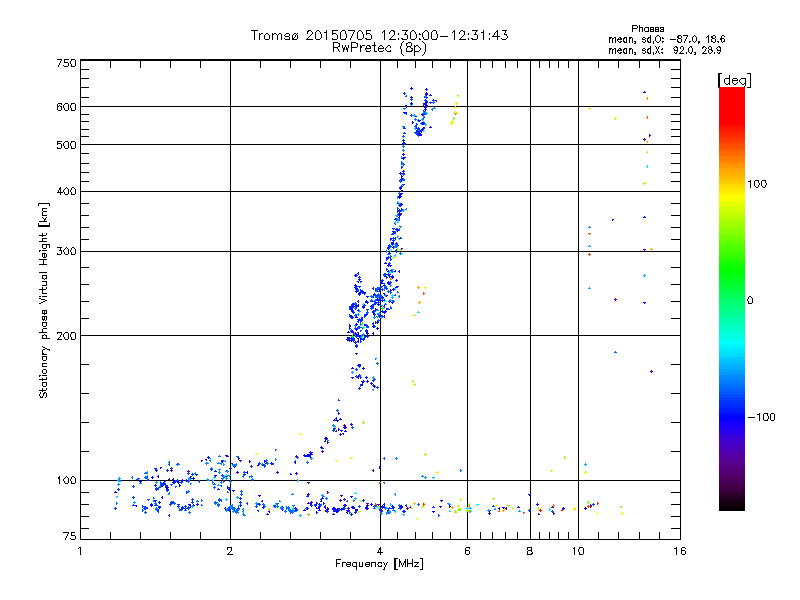Viewport: 800px width, 600px height.
Task: Click the x-axis tick label '10'
Action: (578, 551)
